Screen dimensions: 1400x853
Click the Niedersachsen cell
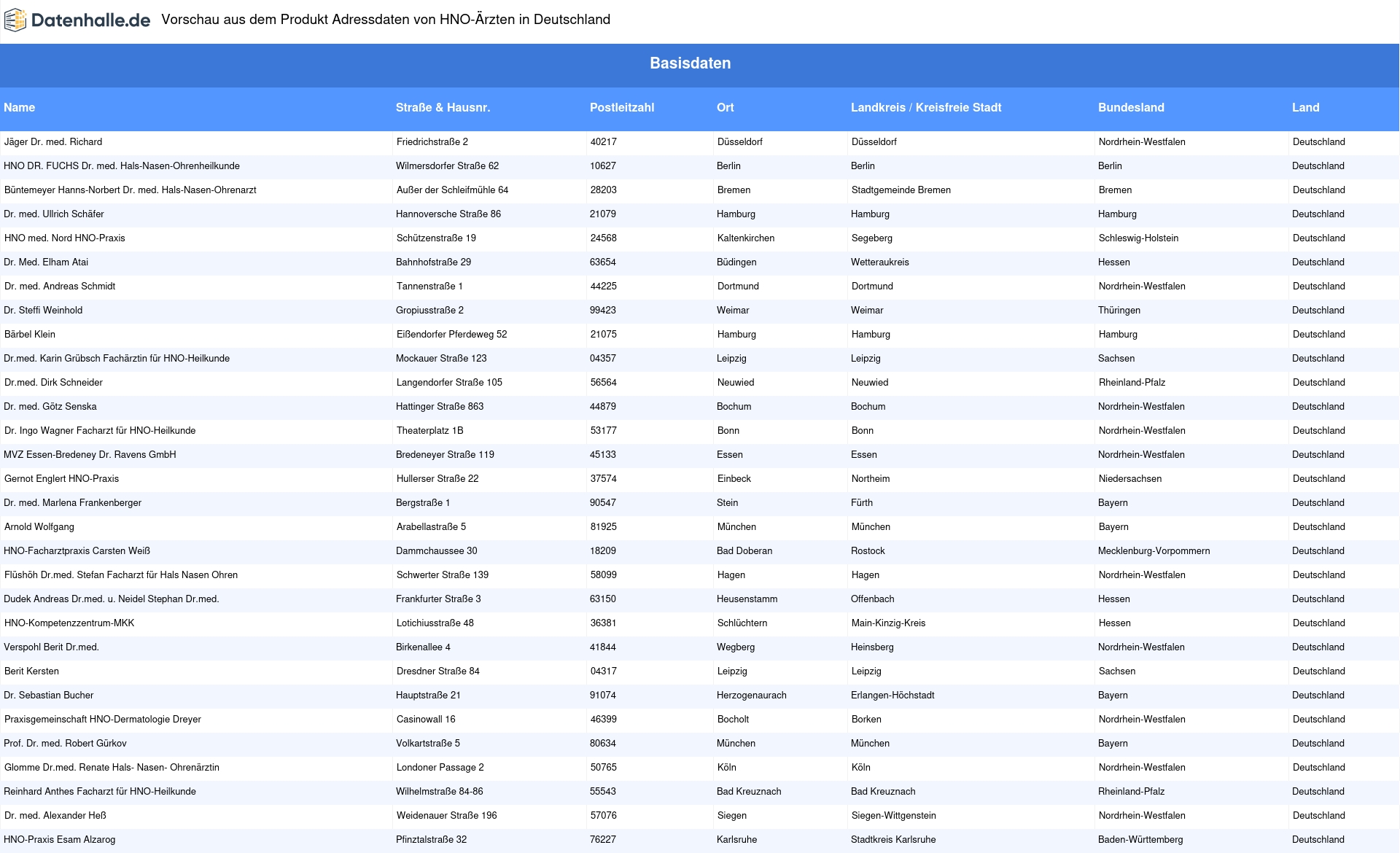point(1130,479)
